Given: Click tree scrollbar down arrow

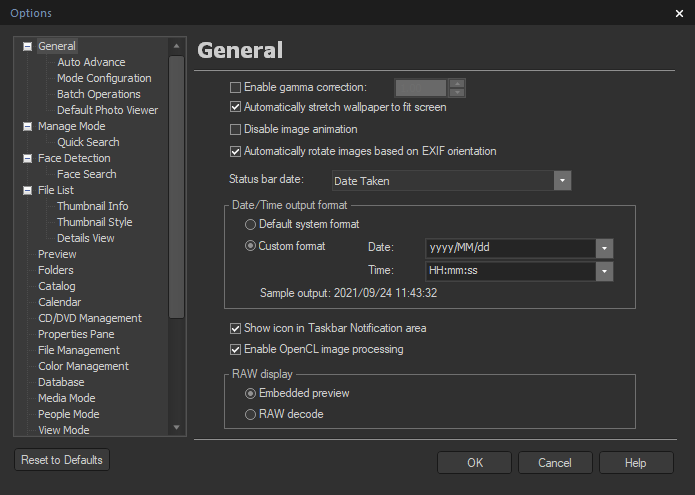Looking at the screenshot, I should coord(176,428).
